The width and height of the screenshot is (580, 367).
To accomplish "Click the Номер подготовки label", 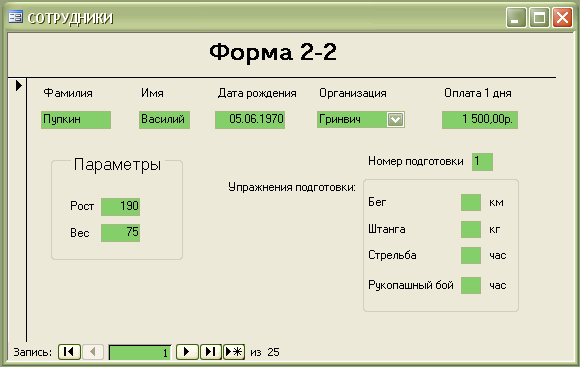I will click(x=416, y=161).
